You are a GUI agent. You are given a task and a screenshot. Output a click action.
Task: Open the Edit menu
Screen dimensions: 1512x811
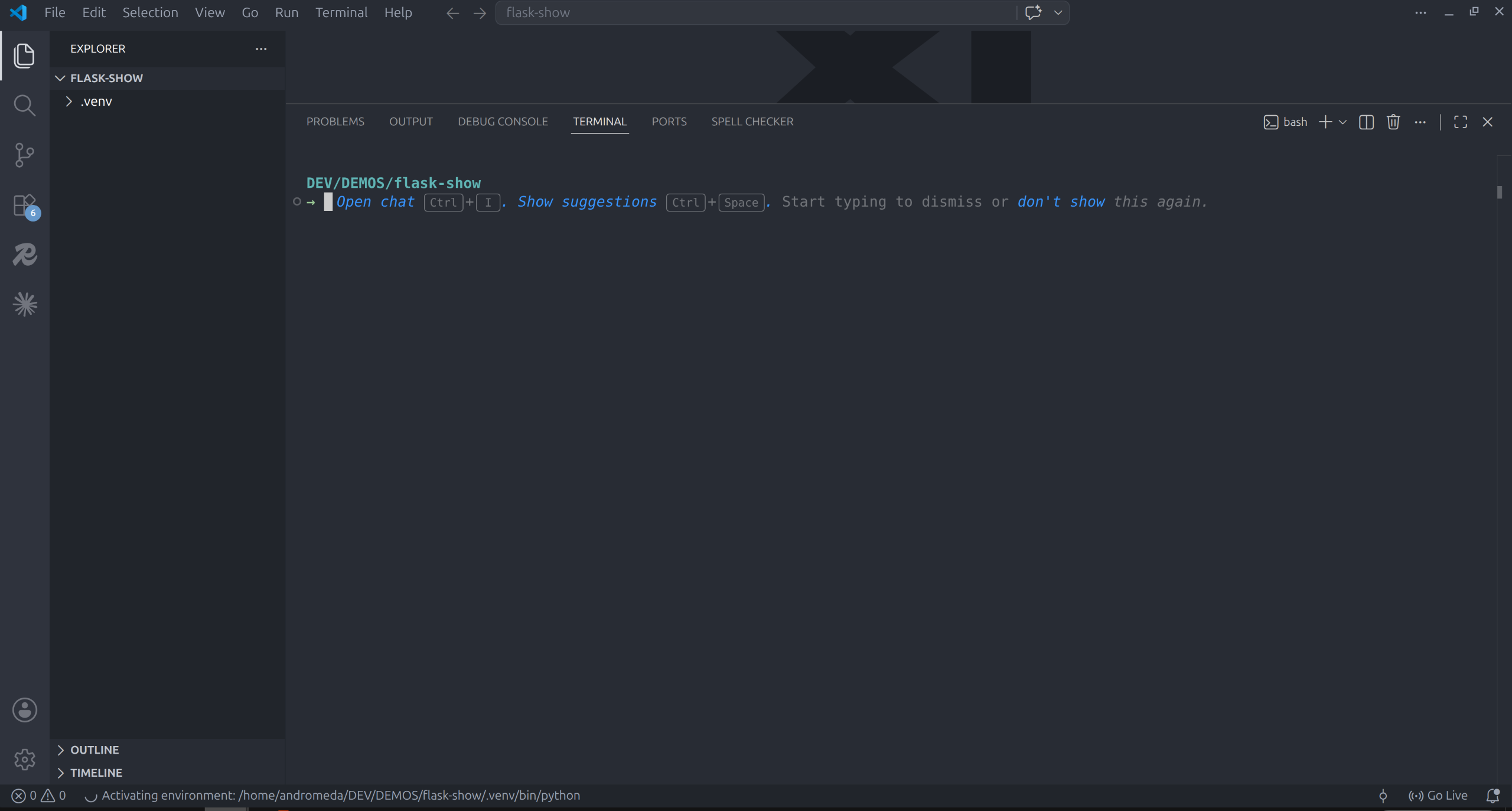click(x=94, y=12)
